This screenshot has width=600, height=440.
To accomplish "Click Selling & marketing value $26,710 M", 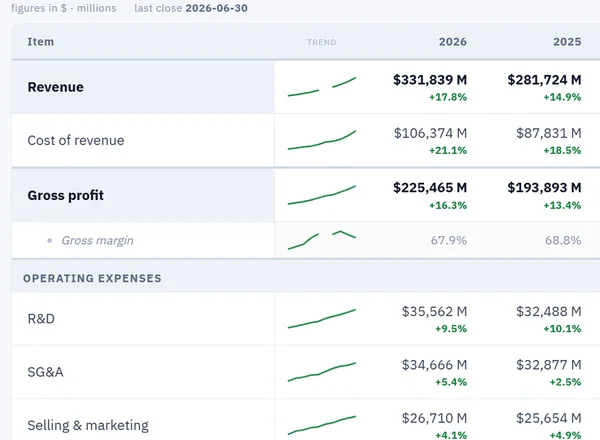I will (434, 418).
